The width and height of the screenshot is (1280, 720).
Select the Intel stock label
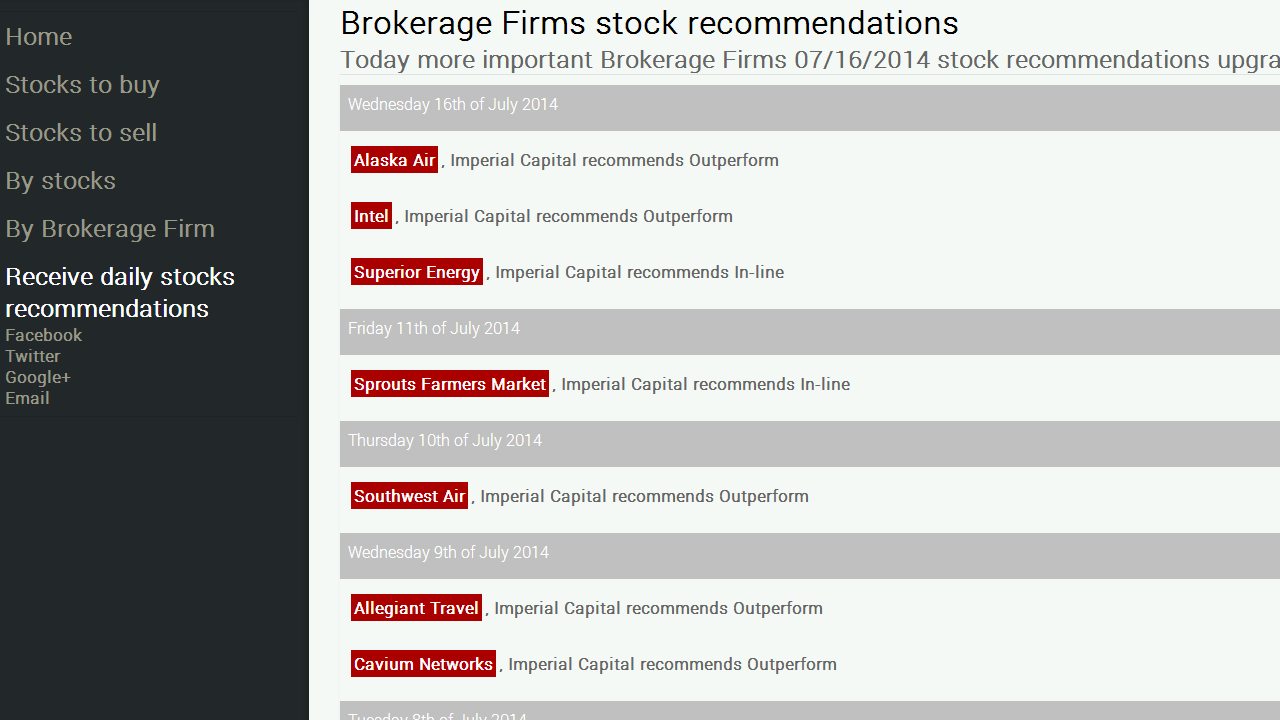coord(371,216)
